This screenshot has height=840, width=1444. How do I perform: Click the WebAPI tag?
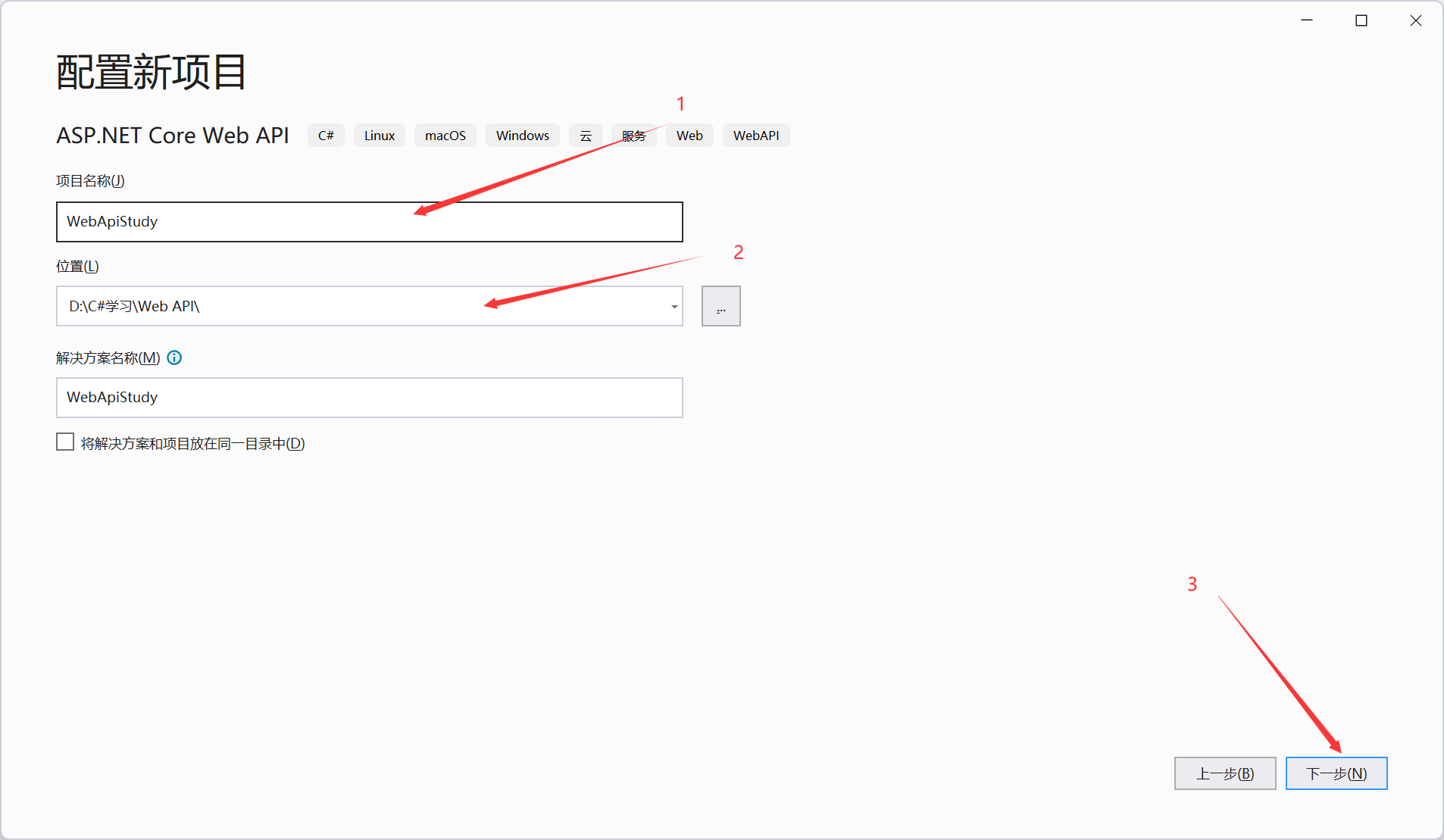[x=755, y=136]
